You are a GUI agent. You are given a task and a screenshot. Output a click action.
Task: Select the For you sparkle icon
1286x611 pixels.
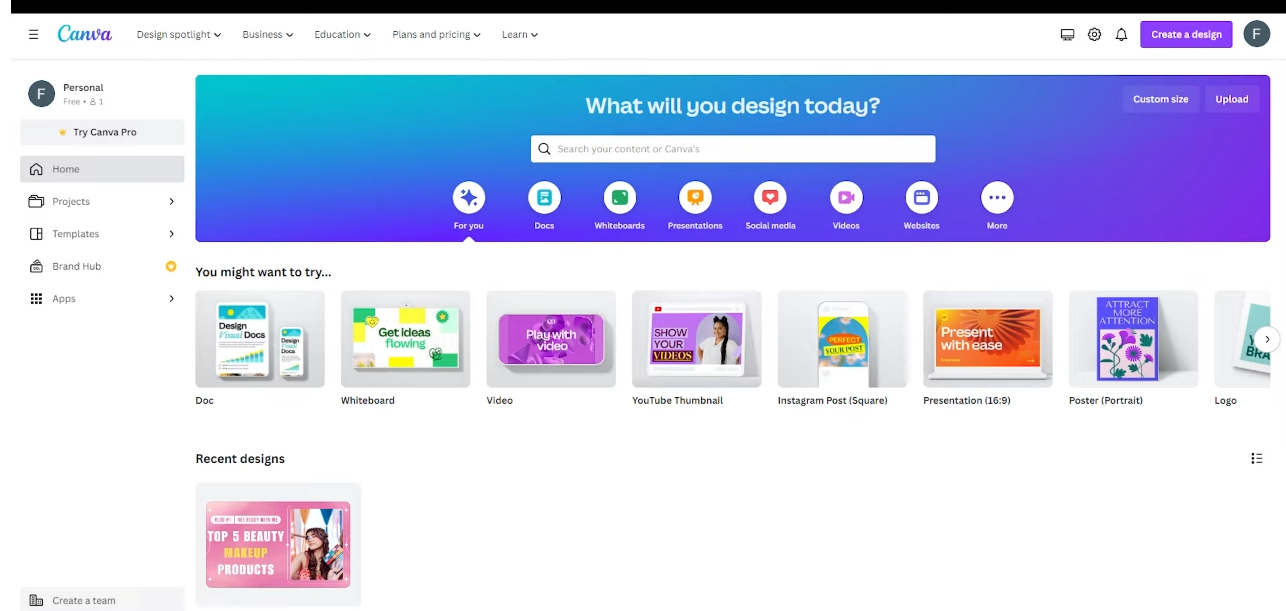[x=468, y=197]
